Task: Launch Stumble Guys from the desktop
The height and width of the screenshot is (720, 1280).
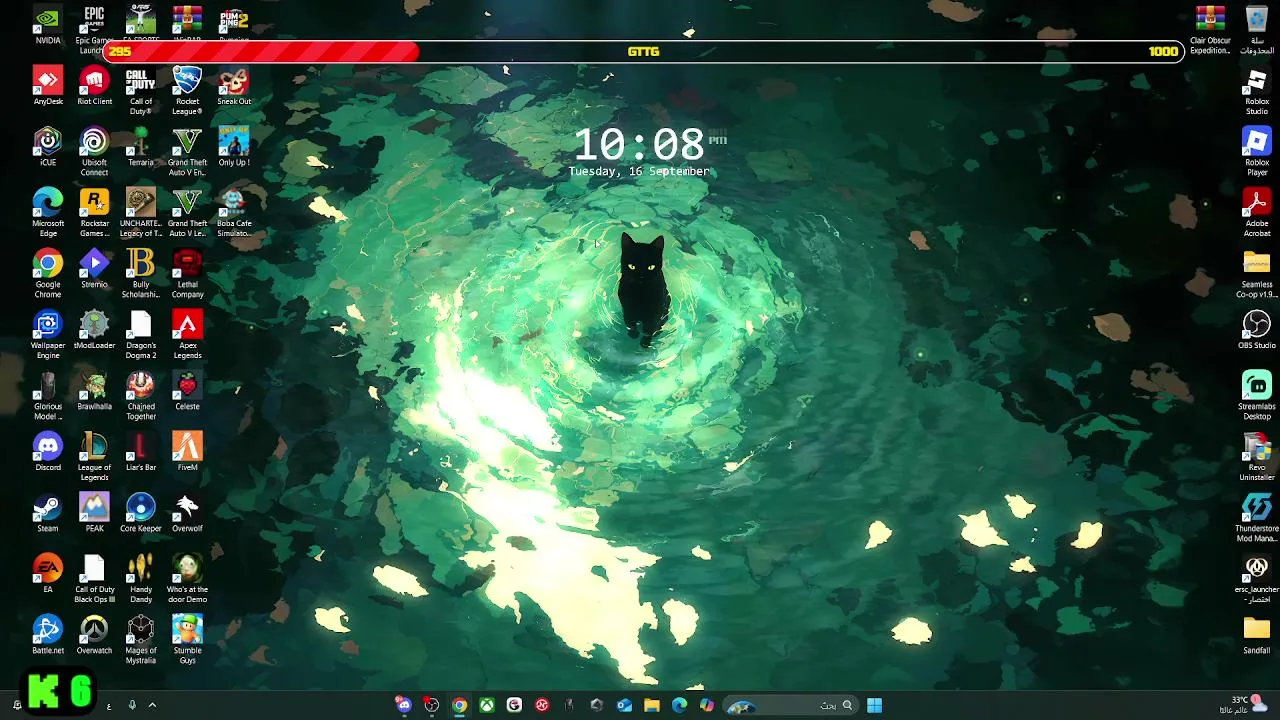Action: [x=187, y=639]
